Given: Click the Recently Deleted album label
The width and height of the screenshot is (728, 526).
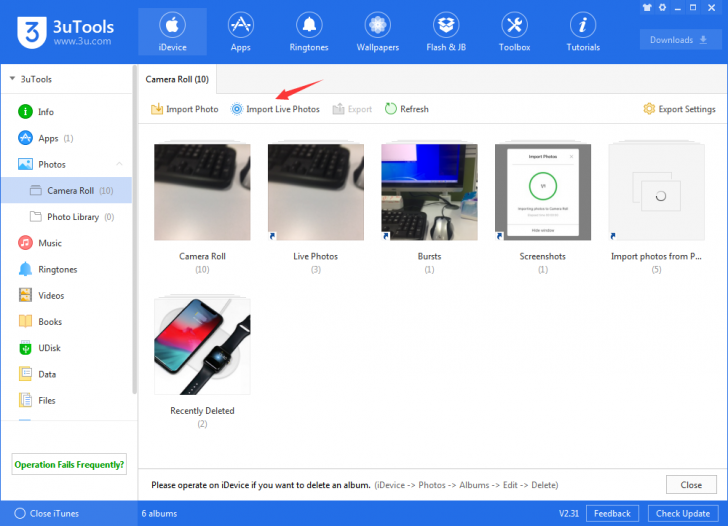Looking at the screenshot, I should click(202, 411).
